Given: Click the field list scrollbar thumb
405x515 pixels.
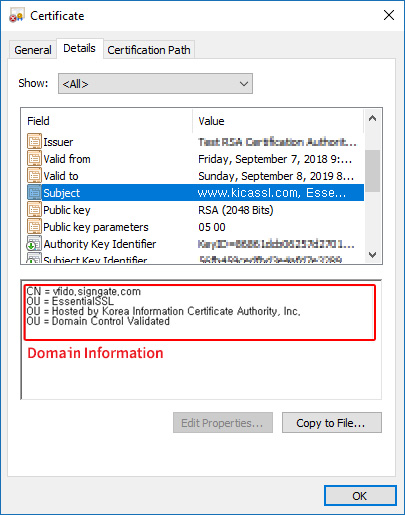Looking at the screenshot, I should pos(372,171).
